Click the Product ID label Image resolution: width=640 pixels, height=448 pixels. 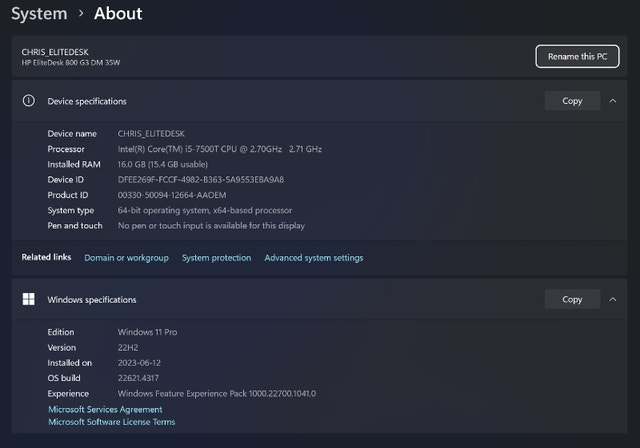[68, 195]
